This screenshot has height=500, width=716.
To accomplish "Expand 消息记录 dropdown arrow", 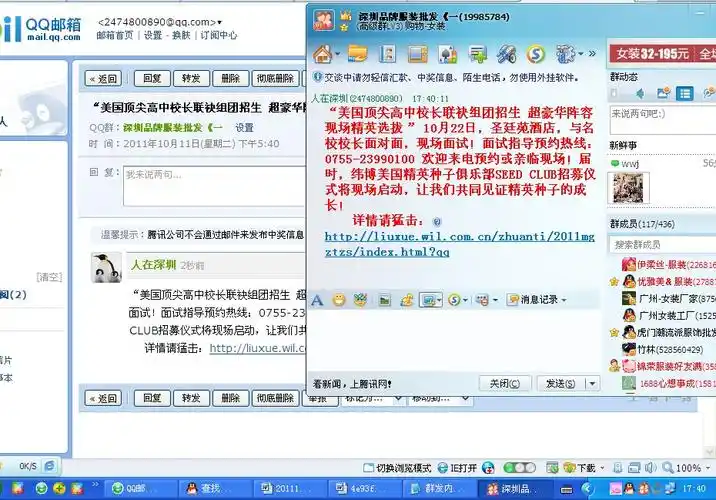I will pos(564,300).
